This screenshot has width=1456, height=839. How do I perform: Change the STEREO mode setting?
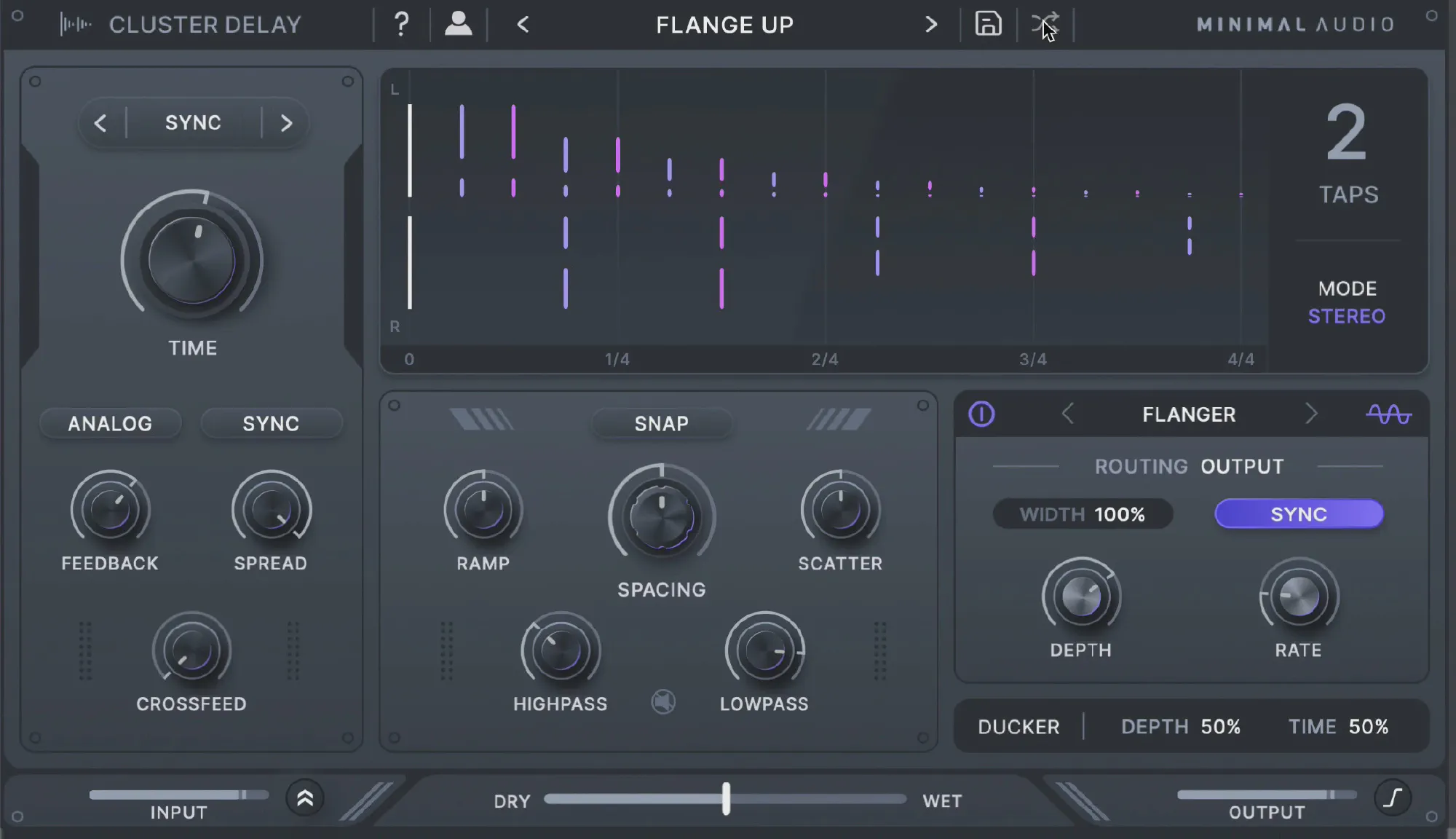click(x=1346, y=316)
